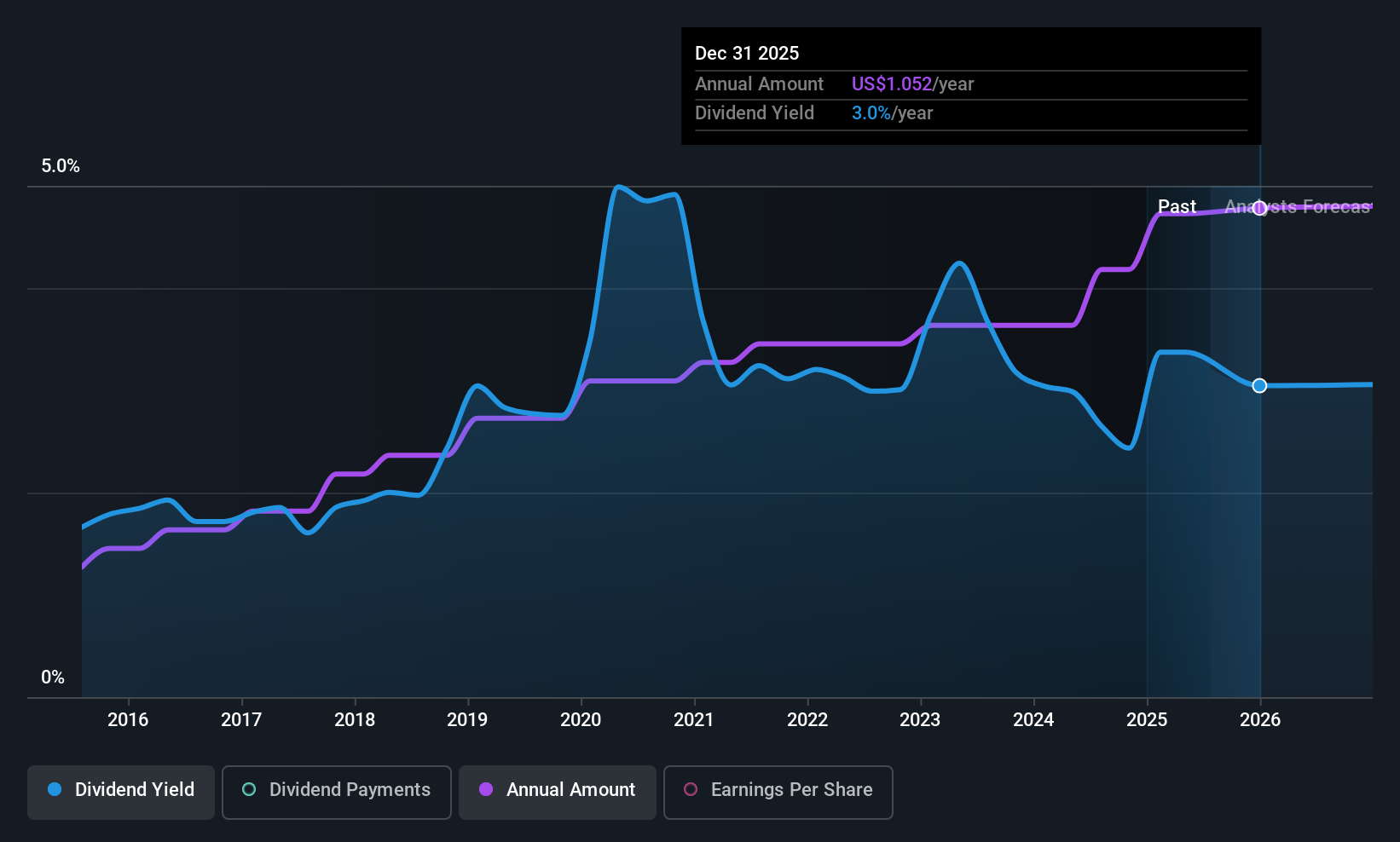The image size is (1400, 842).
Task: Show the Dividend Payments series via legend label
Action: [350, 789]
